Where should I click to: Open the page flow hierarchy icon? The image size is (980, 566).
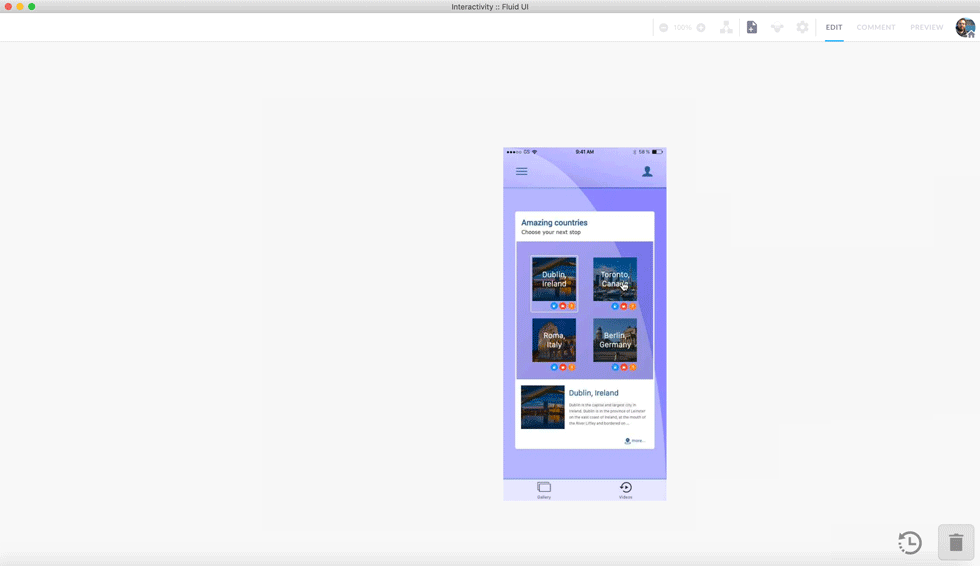727,28
